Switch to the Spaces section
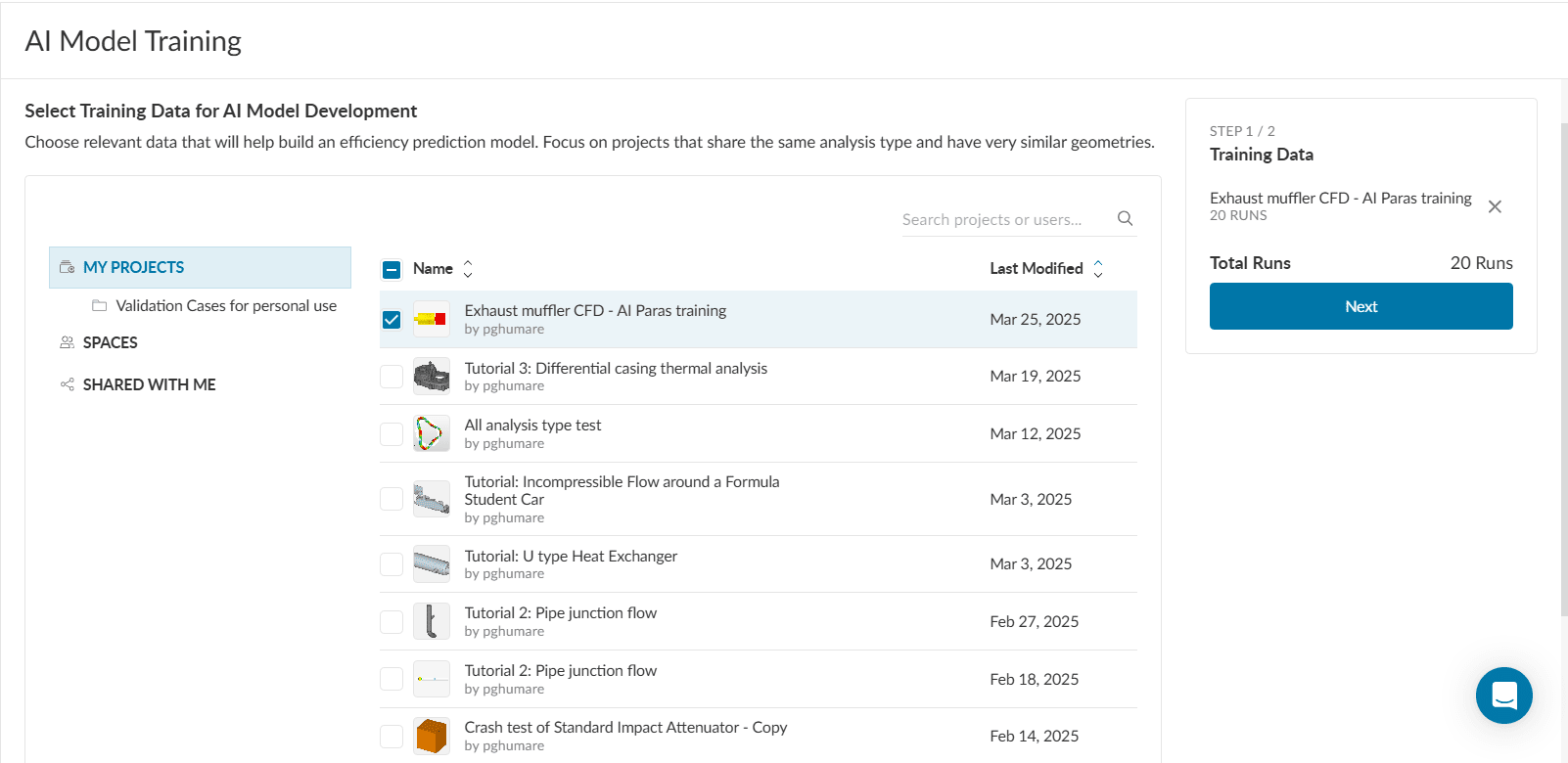This screenshot has height=763, width=1568. point(110,343)
